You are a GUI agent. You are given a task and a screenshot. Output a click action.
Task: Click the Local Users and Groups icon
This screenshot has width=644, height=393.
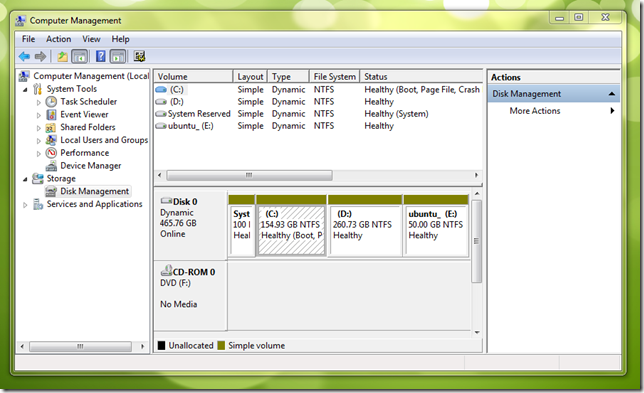click(51, 140)
